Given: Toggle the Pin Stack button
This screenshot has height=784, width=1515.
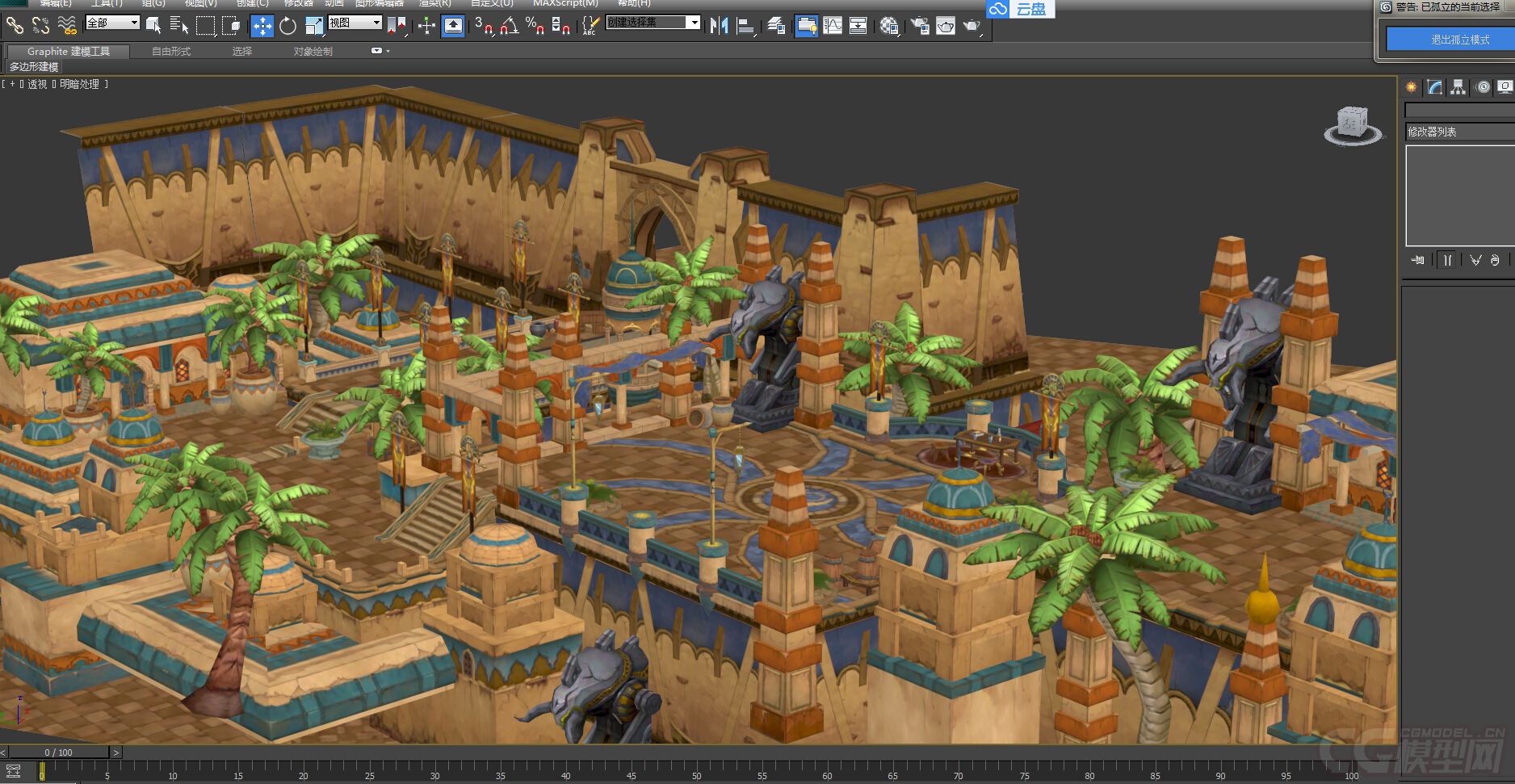Looking at the screenshot, I should tap(1417, 260).
